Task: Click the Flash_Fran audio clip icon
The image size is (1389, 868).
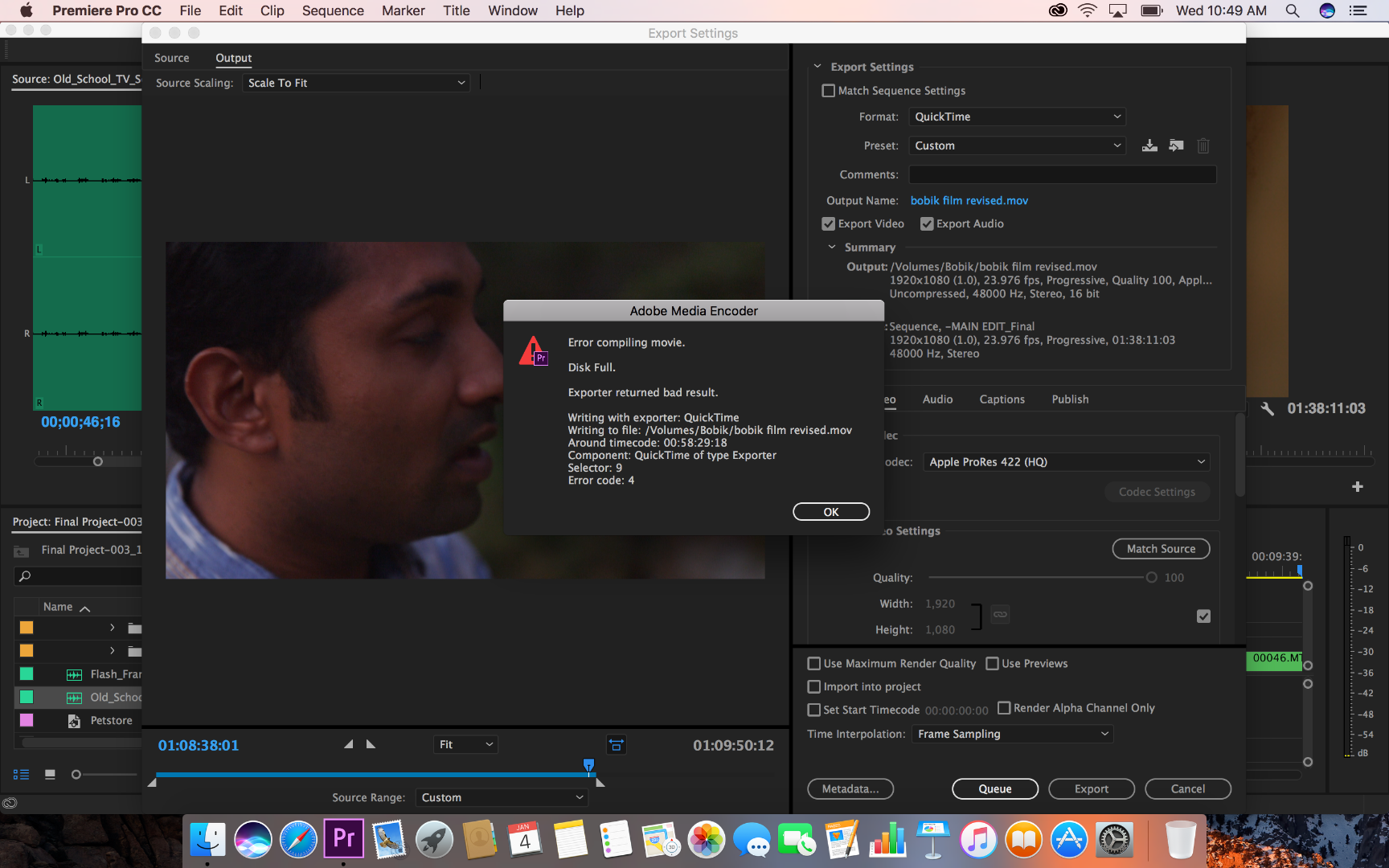Action: click(74, 674)
